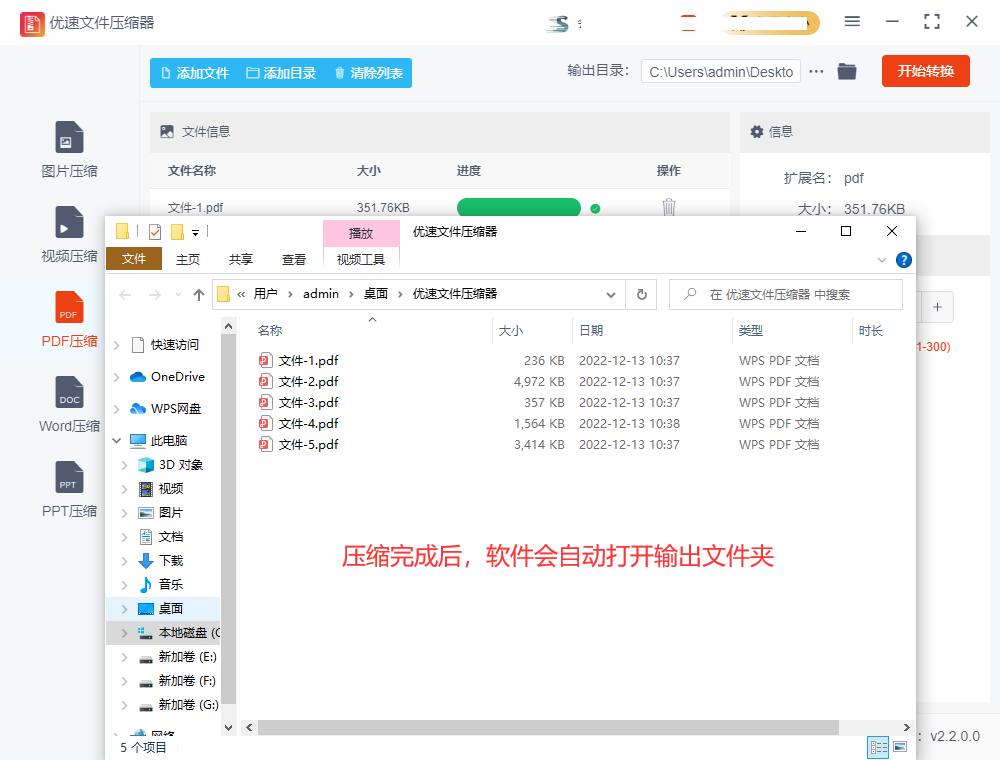Open the 查看 ribbon tab
This screenshot has width=1000, height=760.
(294, 259)
